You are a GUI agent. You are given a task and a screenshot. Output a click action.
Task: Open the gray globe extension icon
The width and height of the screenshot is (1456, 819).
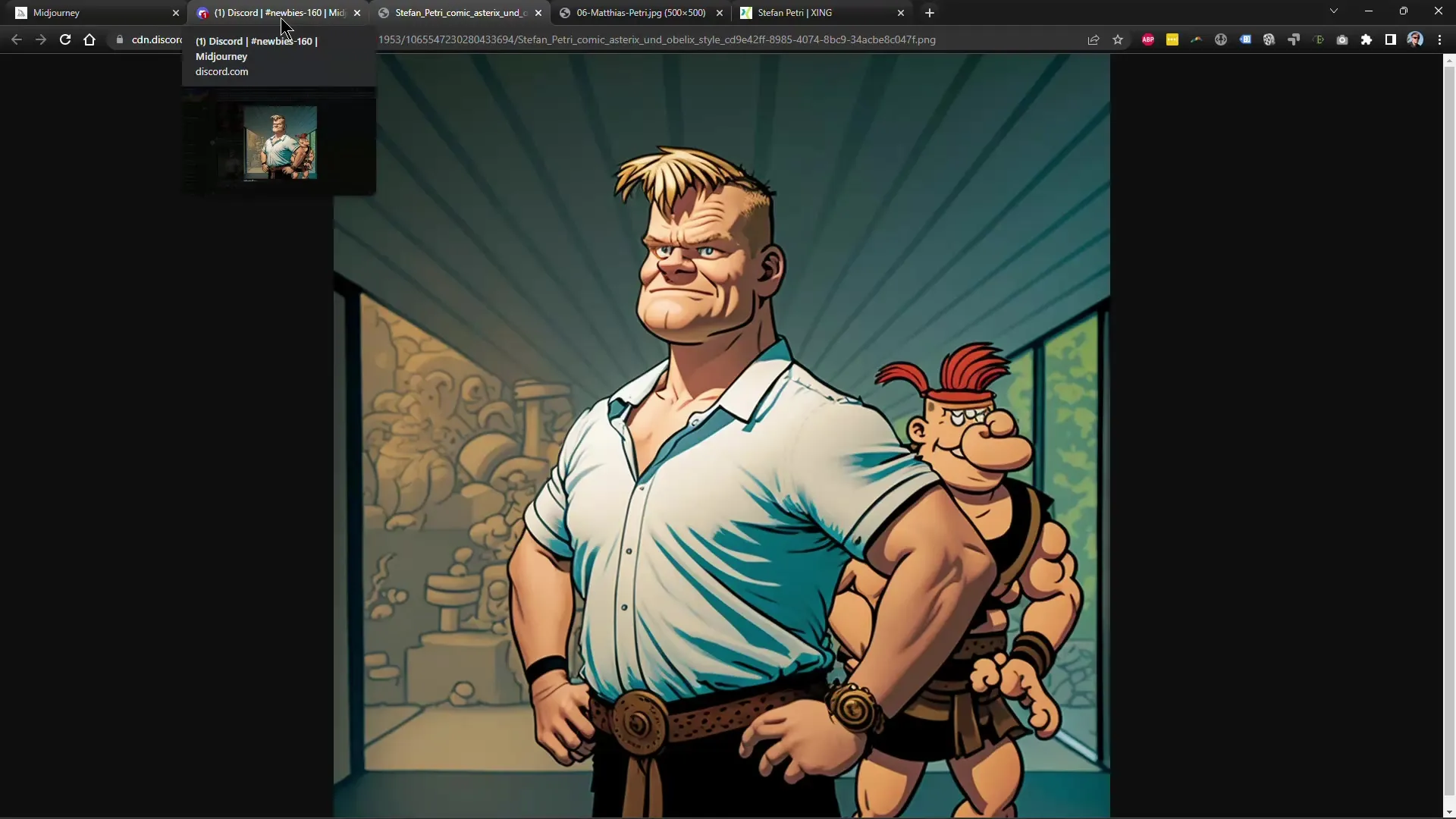coord(1221,39)
